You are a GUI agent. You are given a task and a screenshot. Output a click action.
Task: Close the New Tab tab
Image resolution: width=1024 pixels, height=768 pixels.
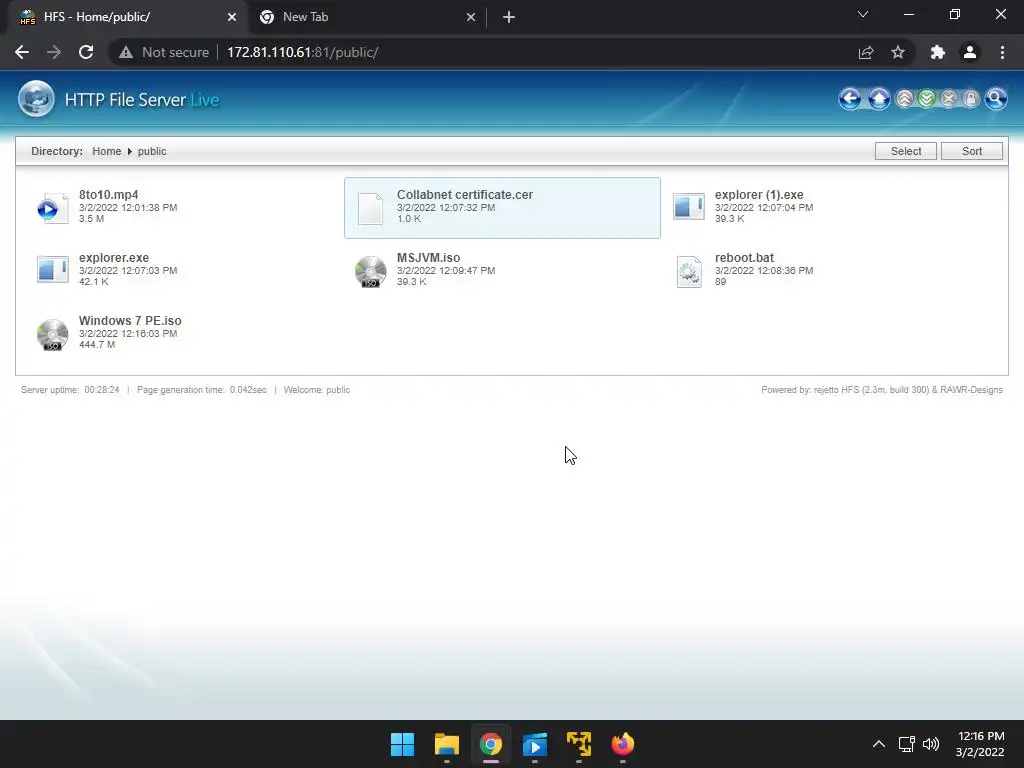pos(471,17)
